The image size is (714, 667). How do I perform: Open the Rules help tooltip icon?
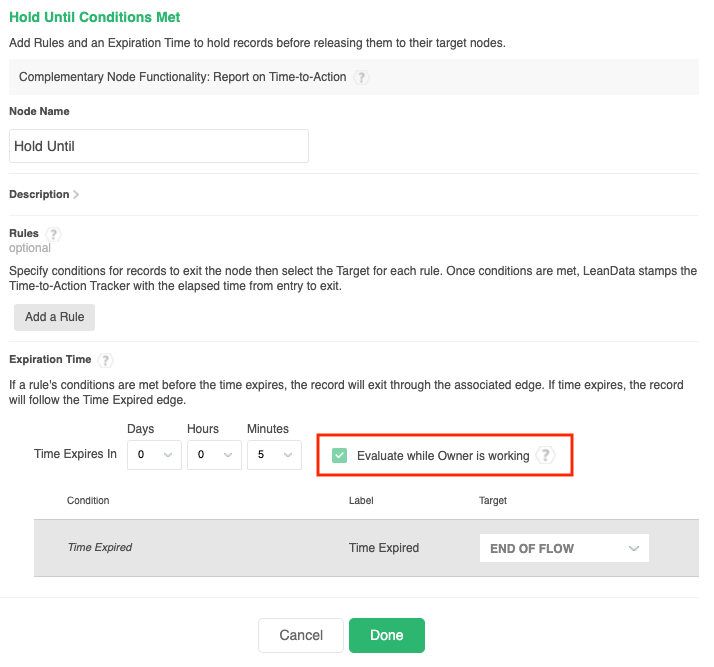tap(54, 234)
